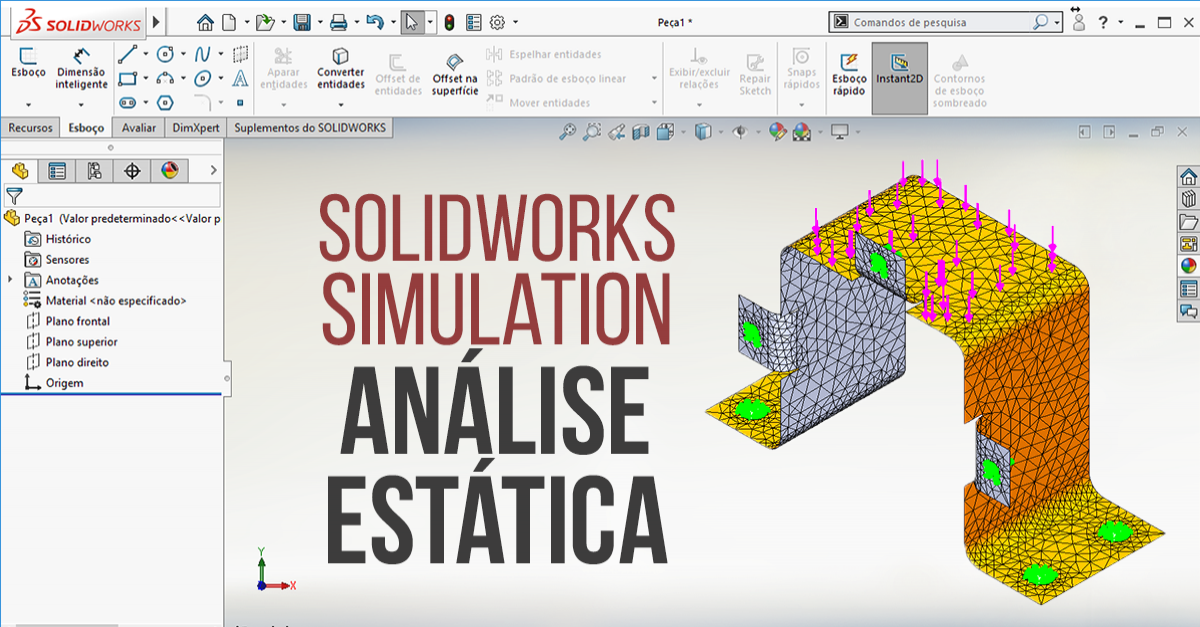The height and width of the screenshot is (627, 1200).
Task: Toggle the filter icon in feature tree
Action: (13, 196)
